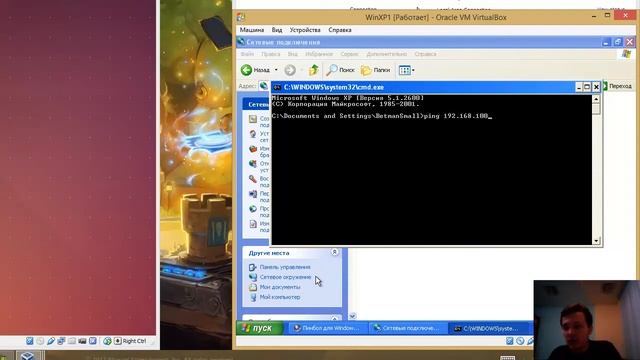Click the left pane scroll down arrow
Viewport: 640px width, 360px height.
click(353, 316)
